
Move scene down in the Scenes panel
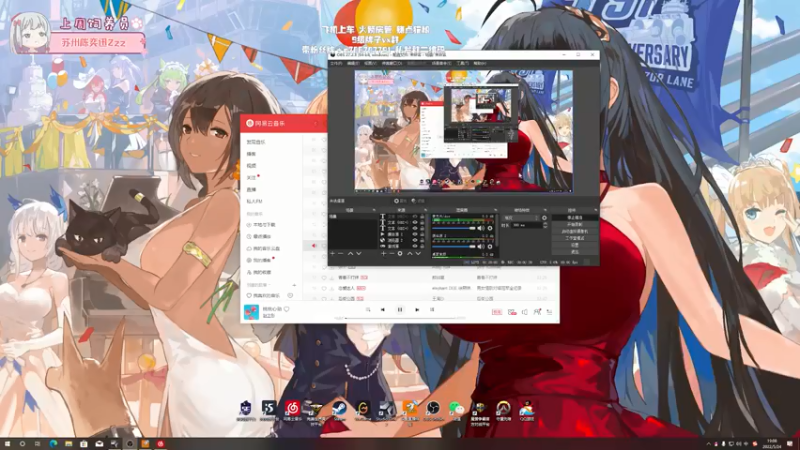coord(359,254)
